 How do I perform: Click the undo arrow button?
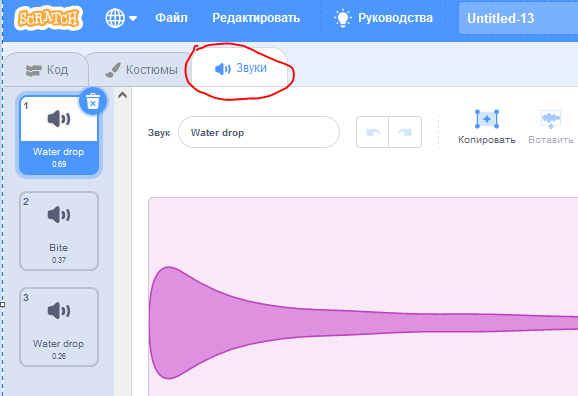[373, 132]
